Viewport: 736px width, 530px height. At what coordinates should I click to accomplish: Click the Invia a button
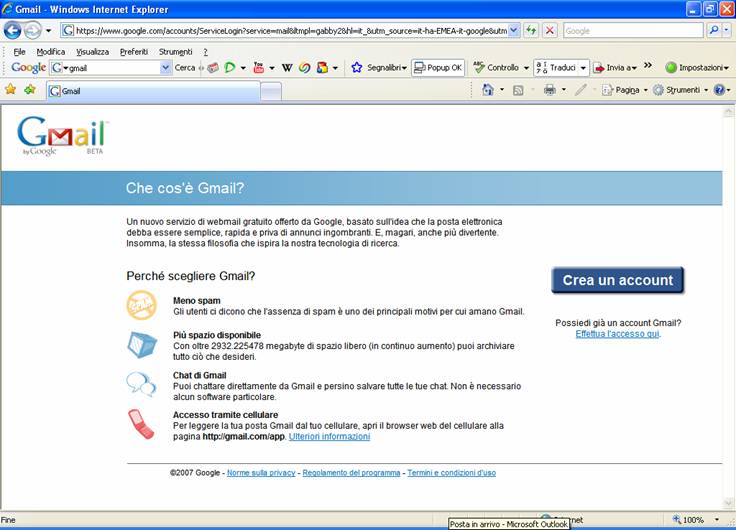coord(615,68)
